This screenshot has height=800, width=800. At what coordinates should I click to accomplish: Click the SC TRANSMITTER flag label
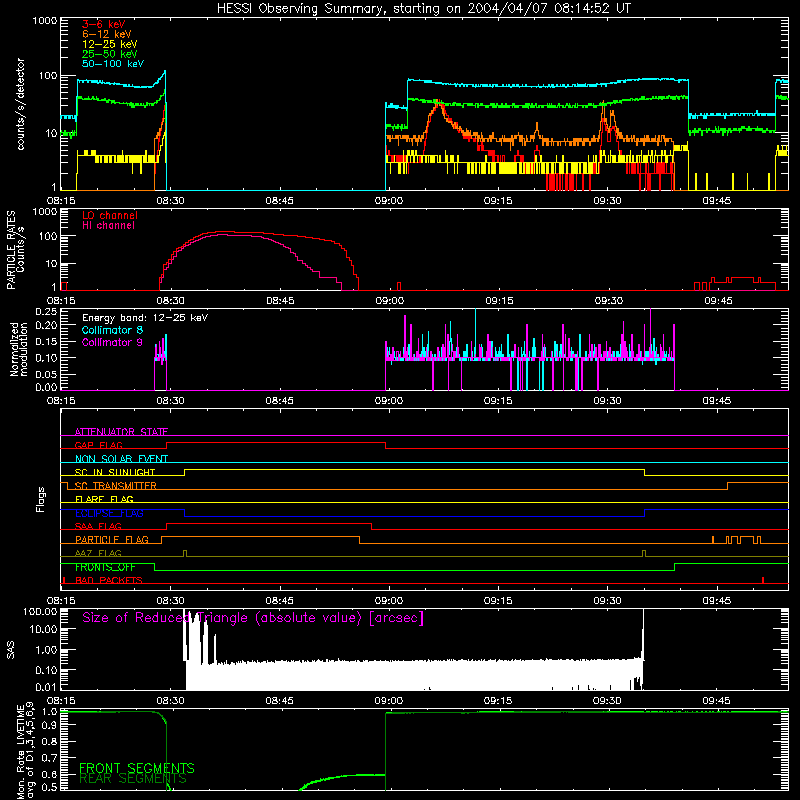(115, 485)
